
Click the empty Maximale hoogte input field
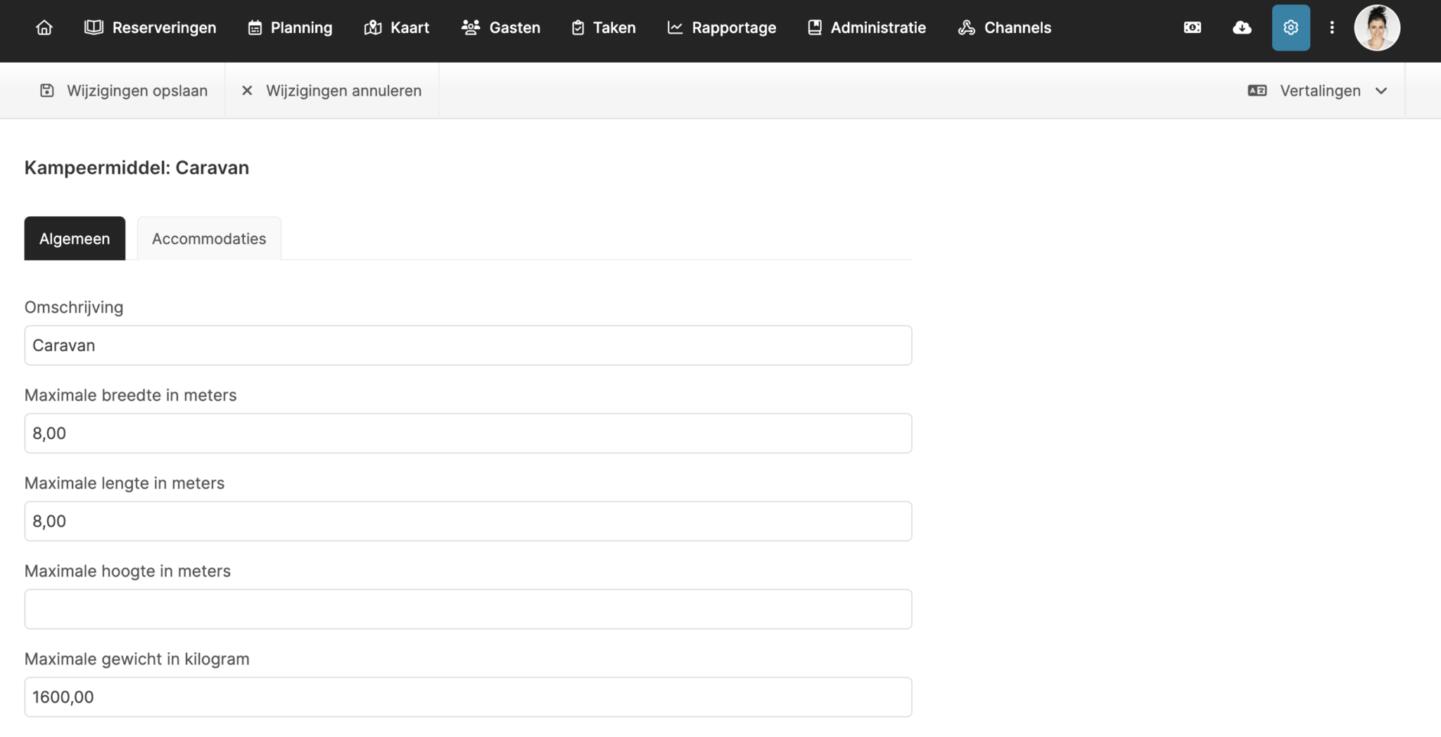pos(468,609)
